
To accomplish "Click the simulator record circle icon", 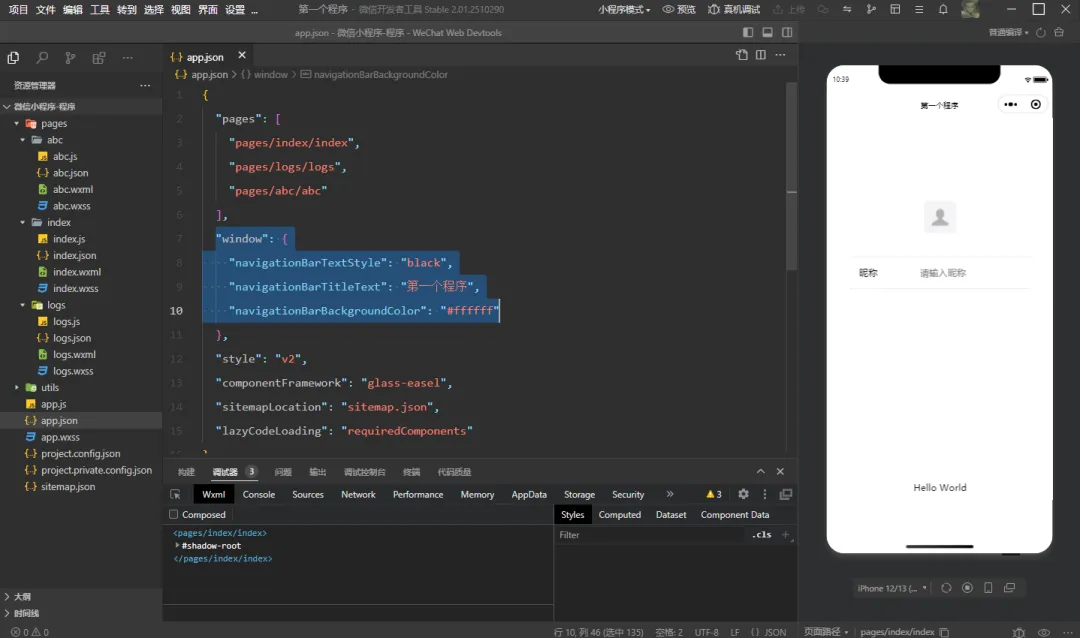I will 968,588.
